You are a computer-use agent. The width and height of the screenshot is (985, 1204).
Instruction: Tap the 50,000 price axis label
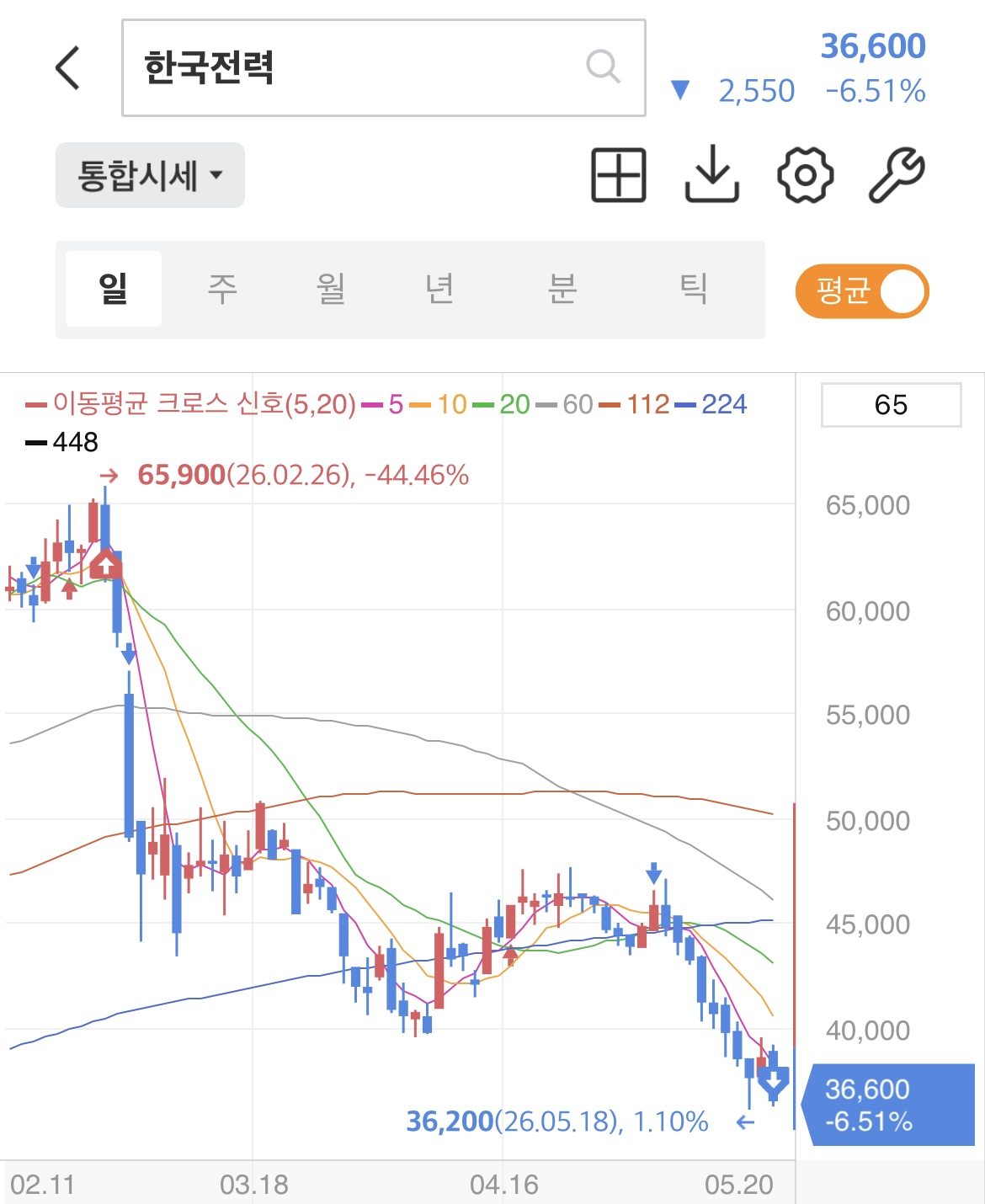[x=867, y=820]
